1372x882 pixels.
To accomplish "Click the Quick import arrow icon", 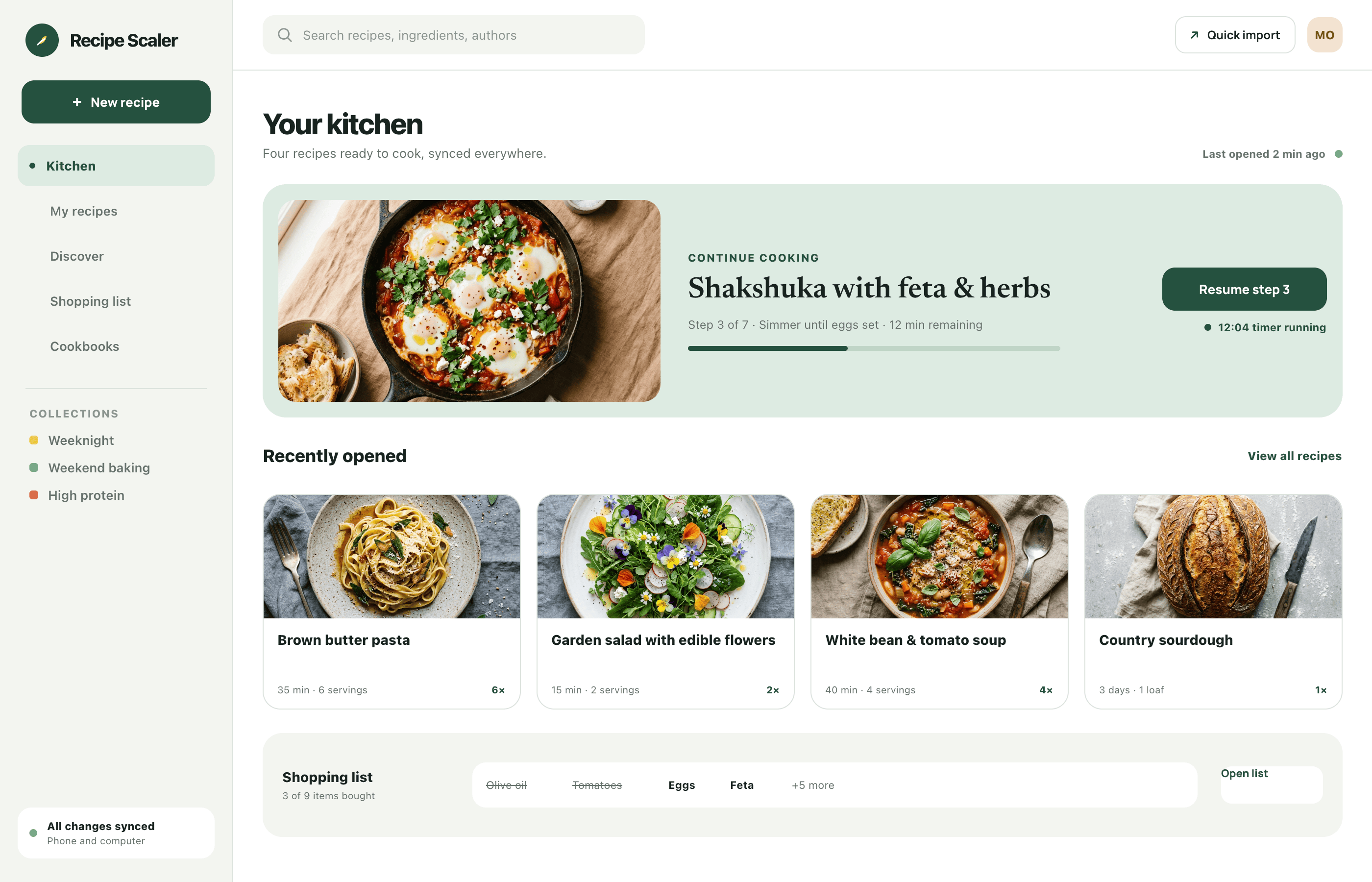I will click(x=1195, y=35).
